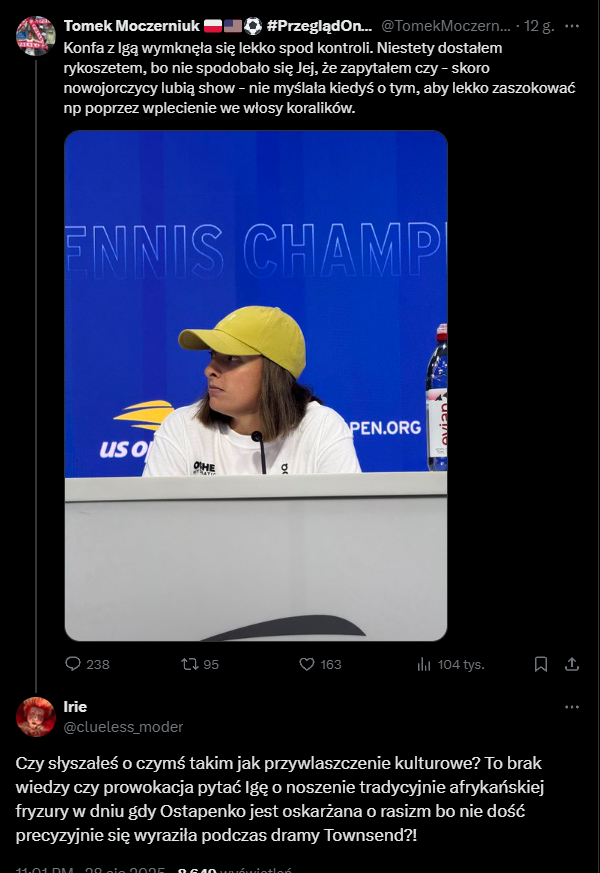This screenshot has height=873, width=600.
Task: Click the Tomek Moczerniuk display name
Action: 131,26
